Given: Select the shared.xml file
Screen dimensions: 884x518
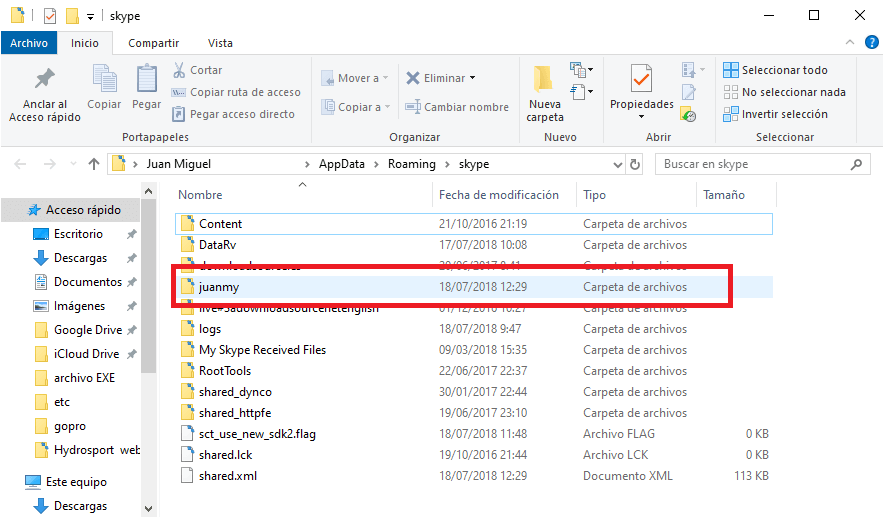Looking at the screenshot, I should [x=474, y=476].
